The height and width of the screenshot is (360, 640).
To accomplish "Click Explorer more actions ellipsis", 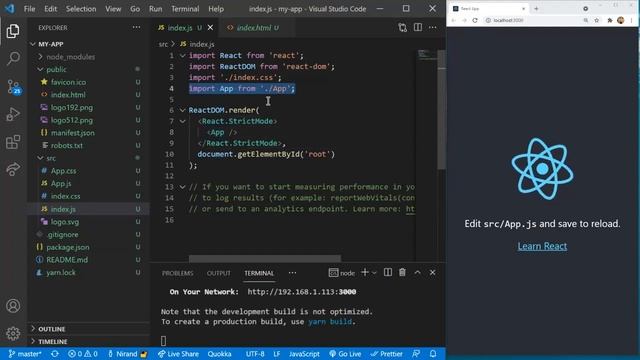I will point(136,27).
